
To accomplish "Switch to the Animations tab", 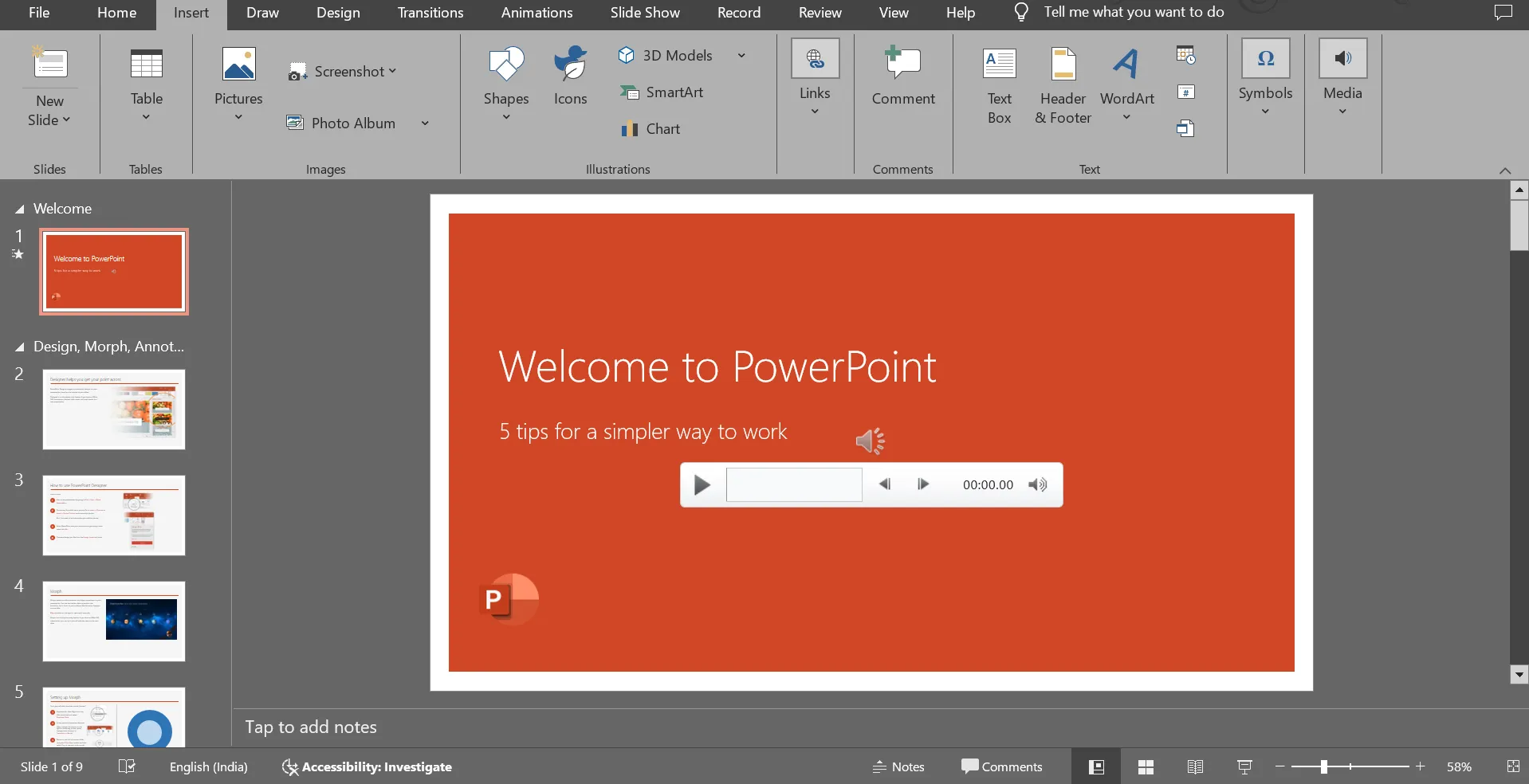I will click(537, 13).
